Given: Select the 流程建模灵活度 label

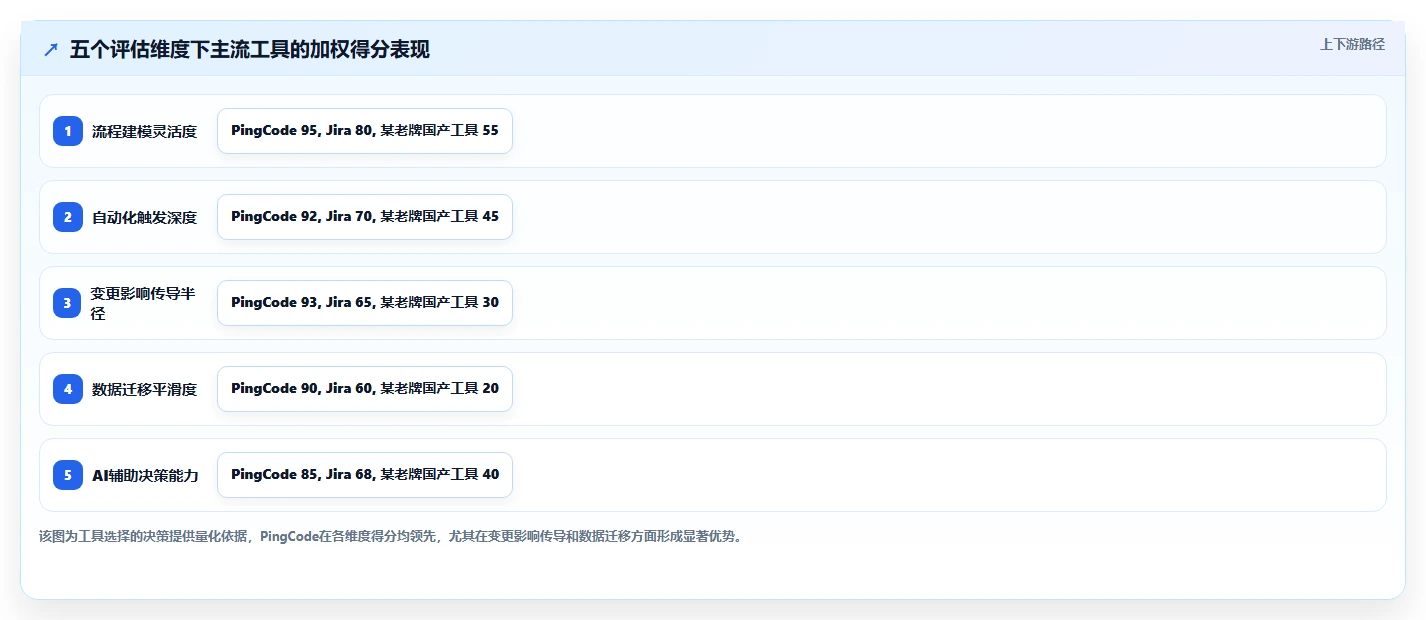Looking at the screenshot, I should 145,131.
